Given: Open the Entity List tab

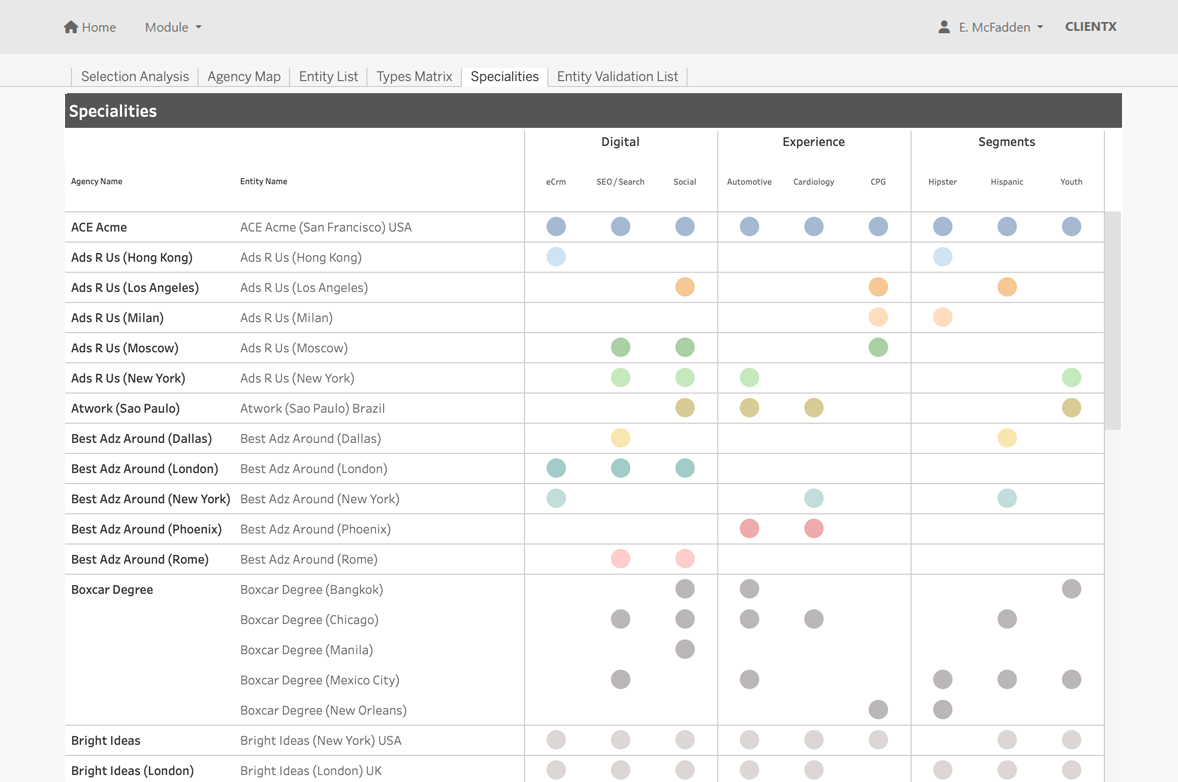Looking at the screenshot, I should [x=328, y=76].
